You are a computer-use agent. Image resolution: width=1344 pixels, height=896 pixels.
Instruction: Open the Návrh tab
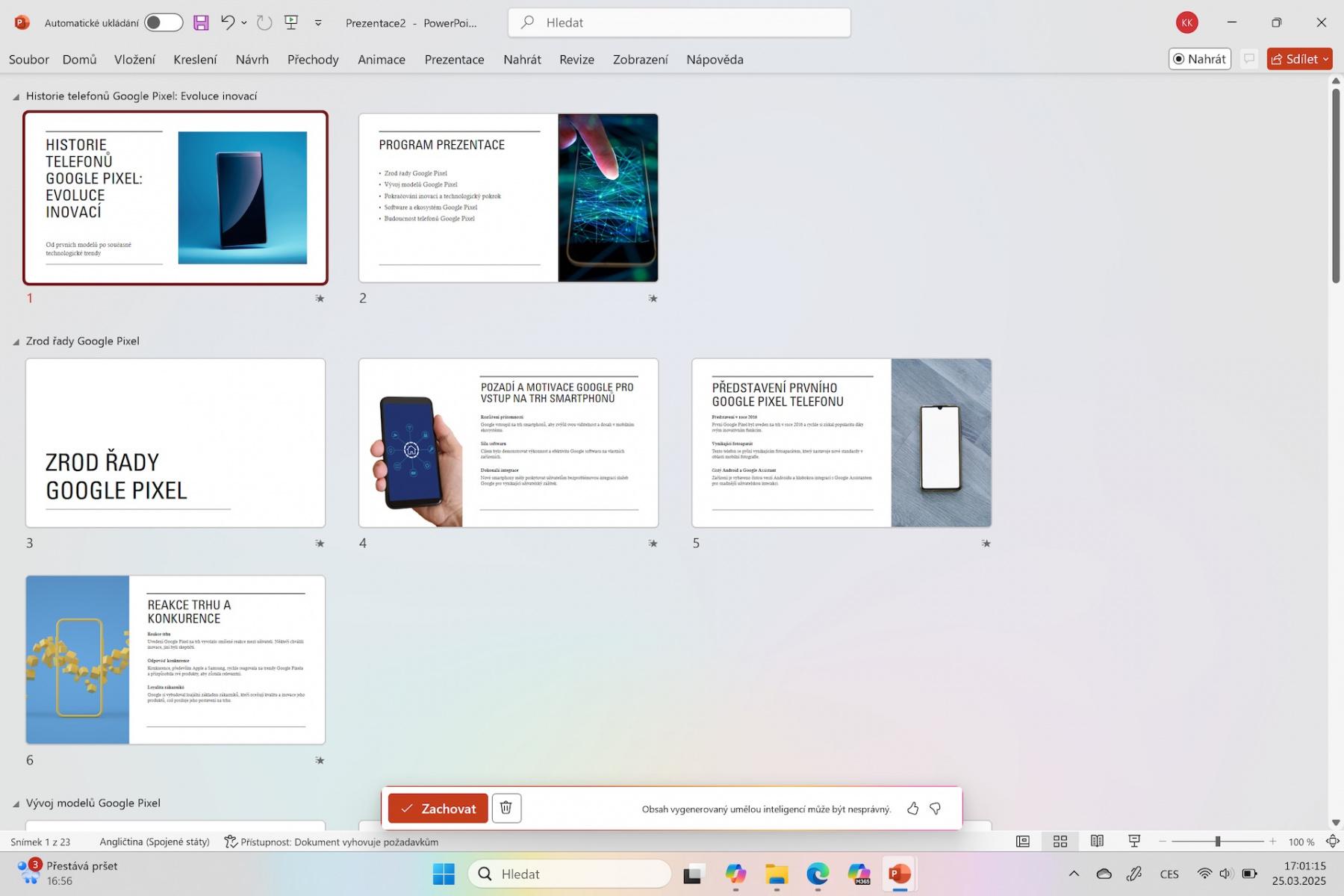tap(252, 59)
